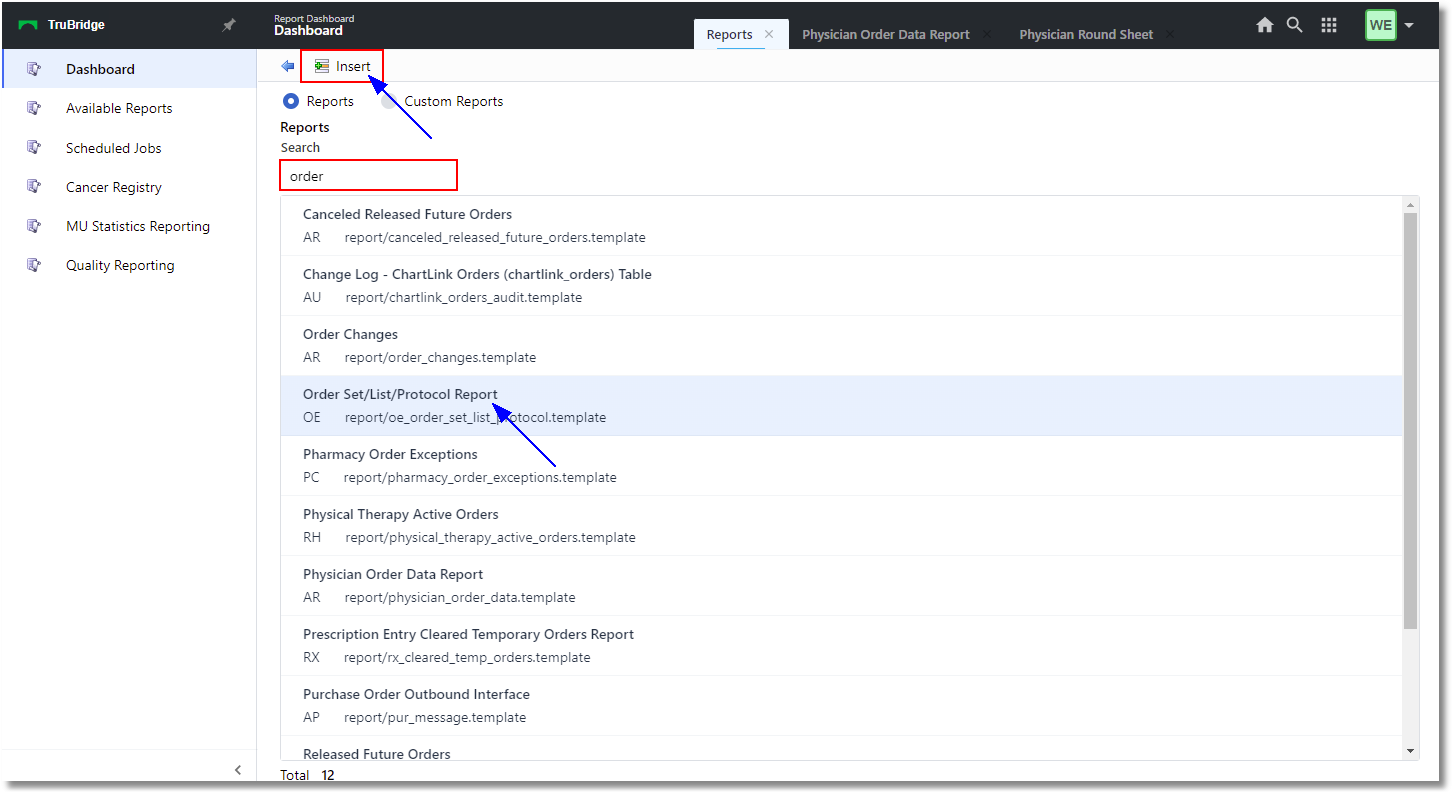This screenshot has width=1453, height=795.
Task: Switch to the Reports tab
Action: click(729, 34)
